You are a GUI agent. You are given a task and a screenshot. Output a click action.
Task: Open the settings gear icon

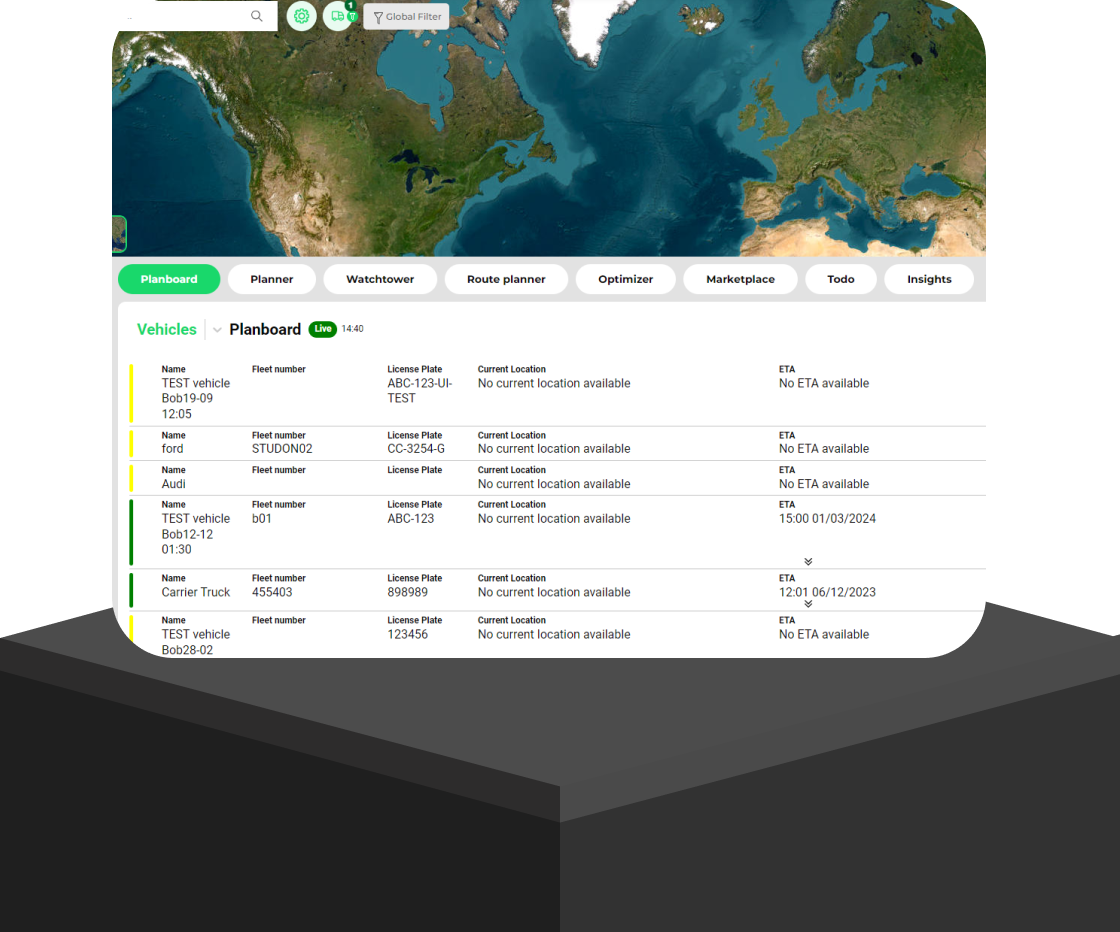[x=301, y=16]
